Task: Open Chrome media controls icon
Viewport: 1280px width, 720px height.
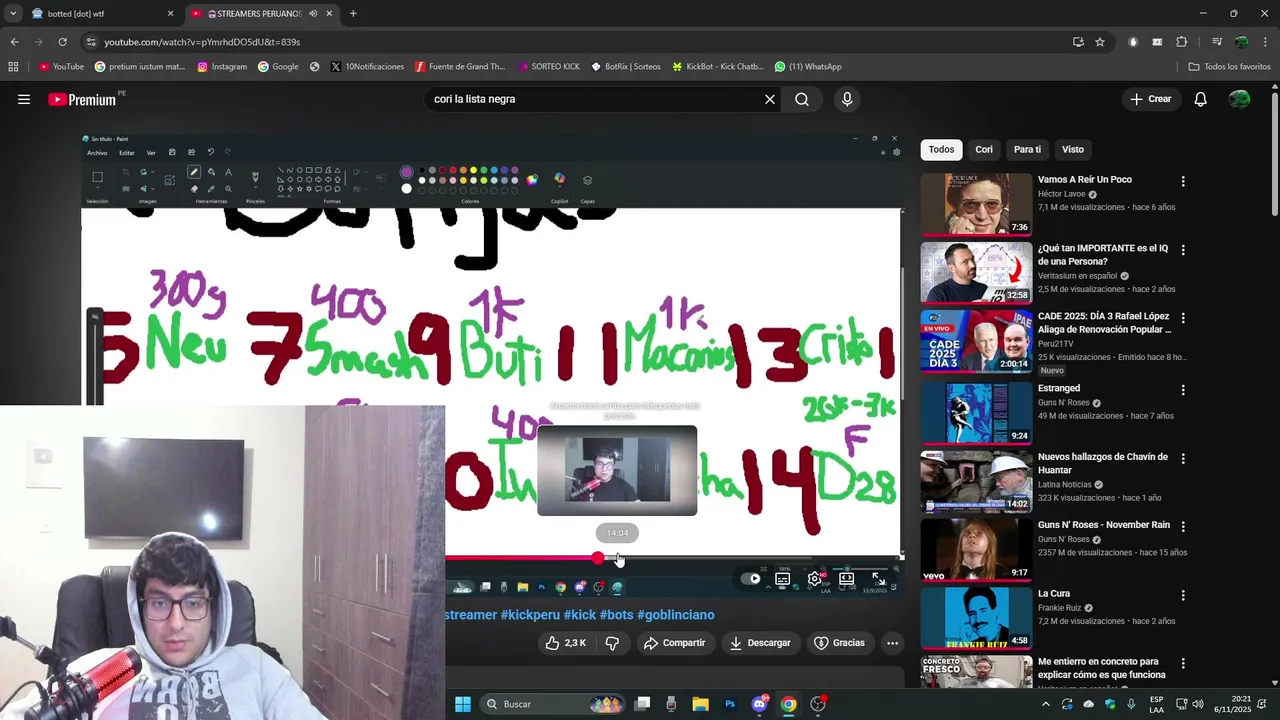Action: (1217, 42)
